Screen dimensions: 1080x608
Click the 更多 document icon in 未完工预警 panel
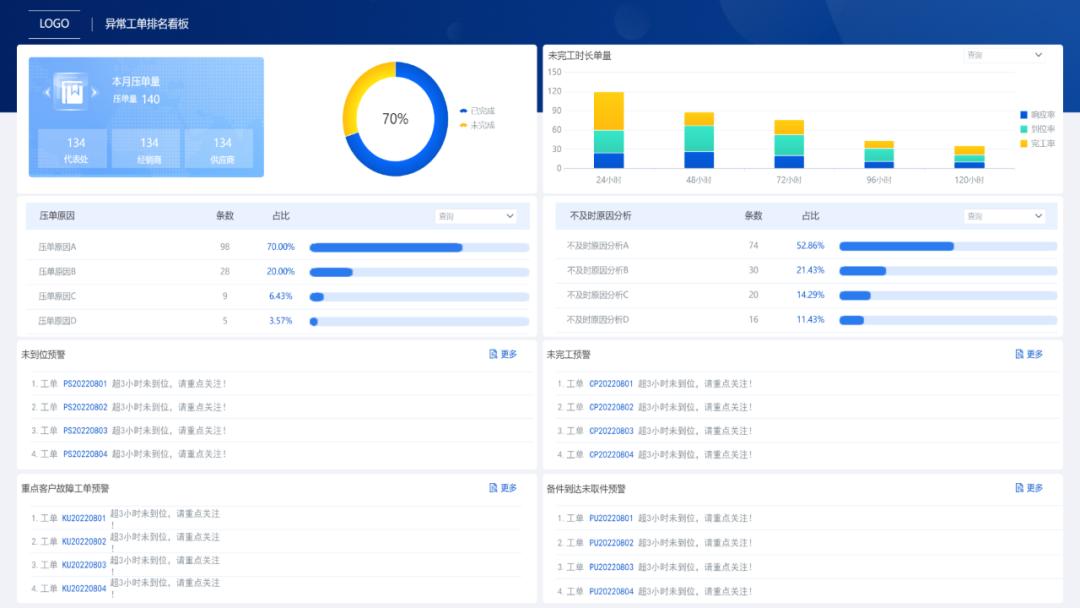pos(1019,354)
